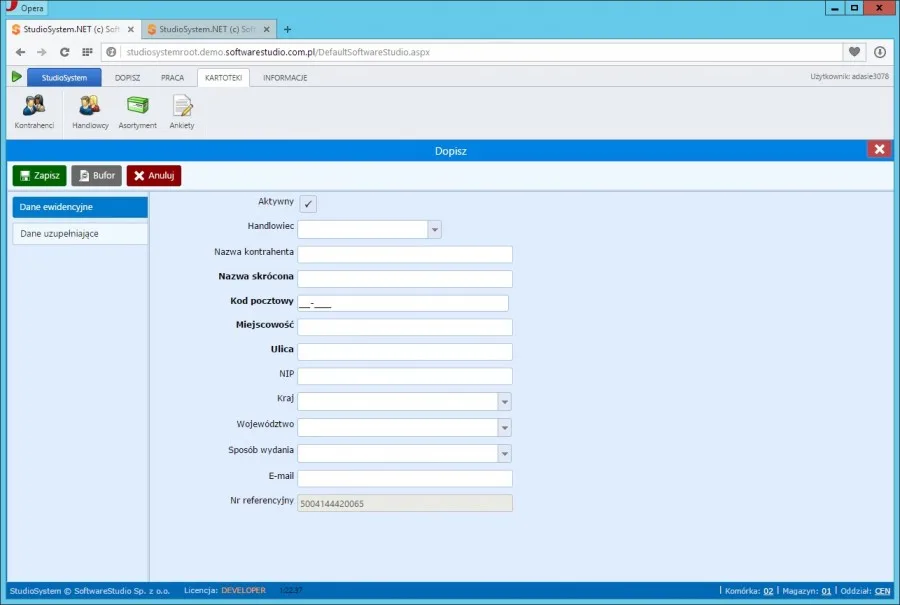Switch to the PRACA ribbon tab
This screenshot has width=900, height=605.
[172, 77]
